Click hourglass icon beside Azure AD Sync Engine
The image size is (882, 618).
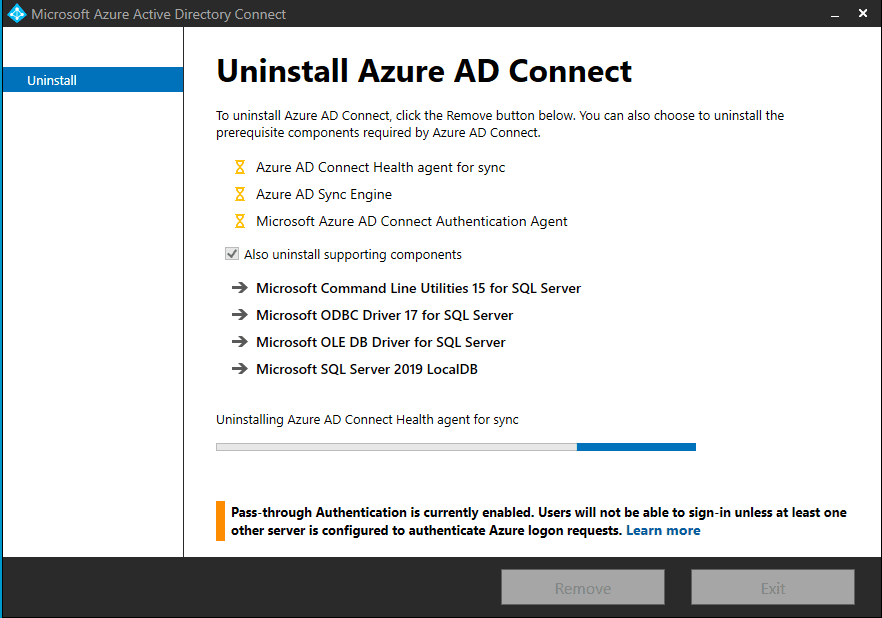click(240, 194)
